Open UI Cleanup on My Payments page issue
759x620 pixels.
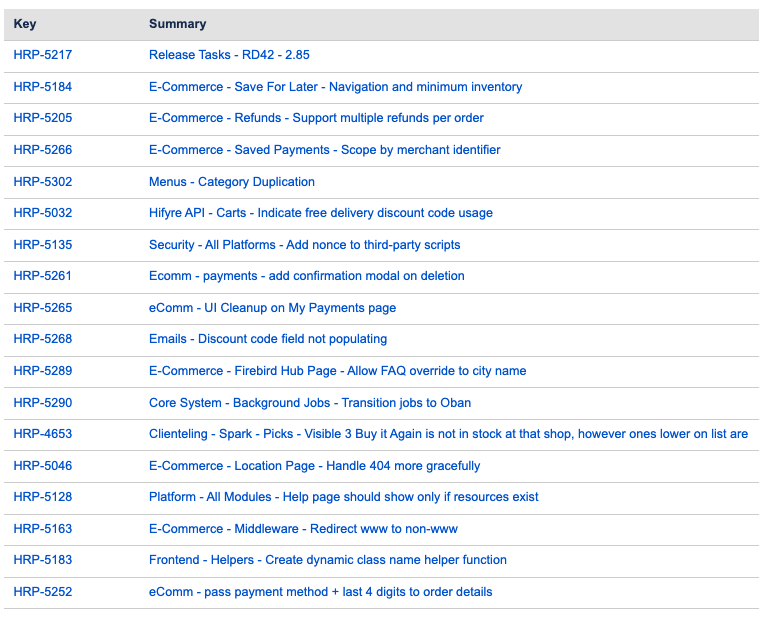272,308
